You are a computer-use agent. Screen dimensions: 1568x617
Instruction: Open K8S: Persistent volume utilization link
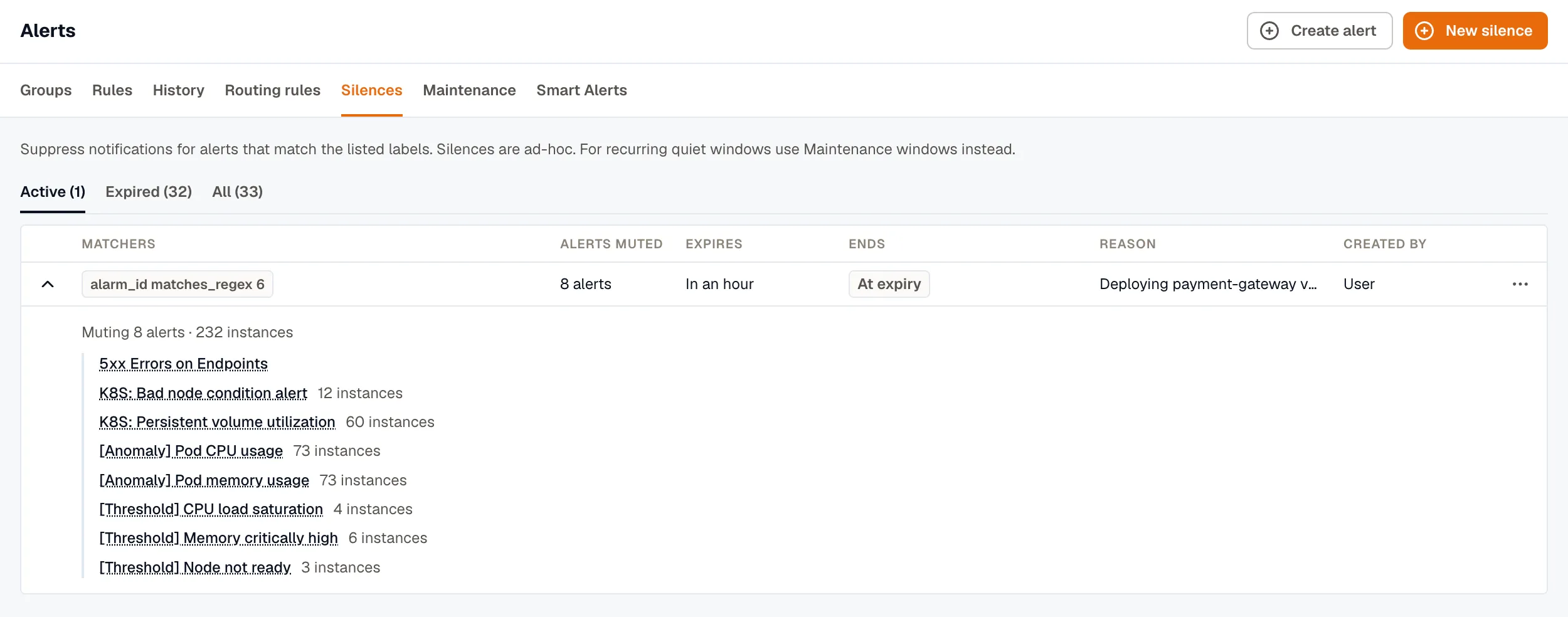point(217,422)
